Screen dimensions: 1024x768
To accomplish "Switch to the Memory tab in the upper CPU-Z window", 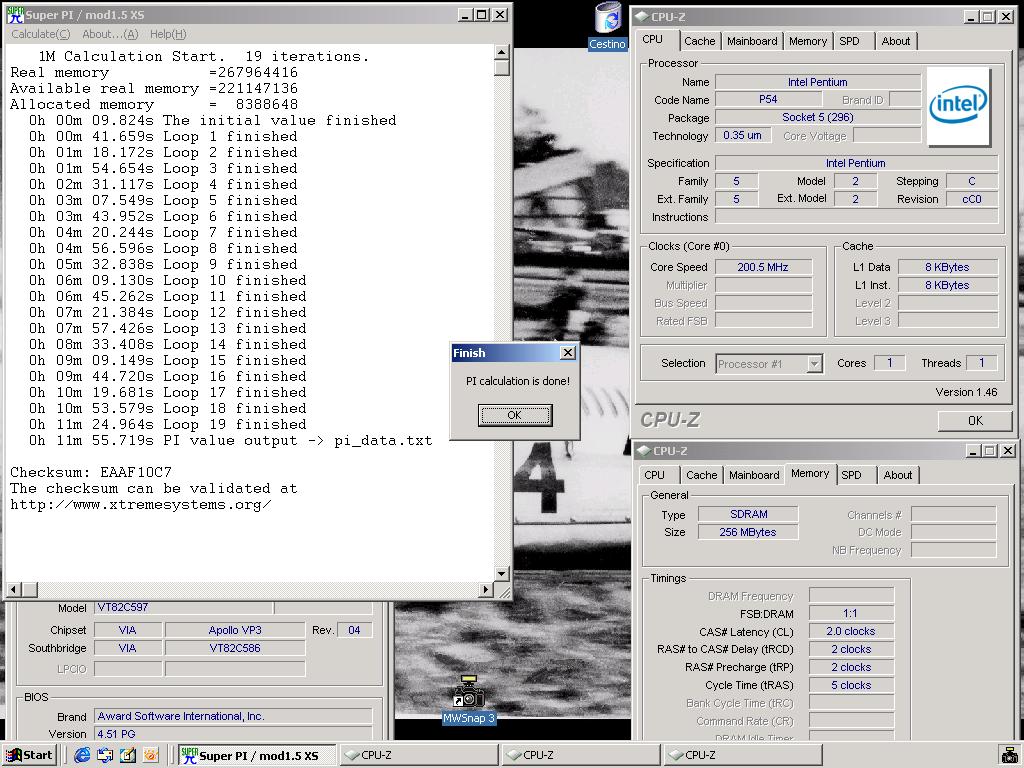I will click(807, 41).
